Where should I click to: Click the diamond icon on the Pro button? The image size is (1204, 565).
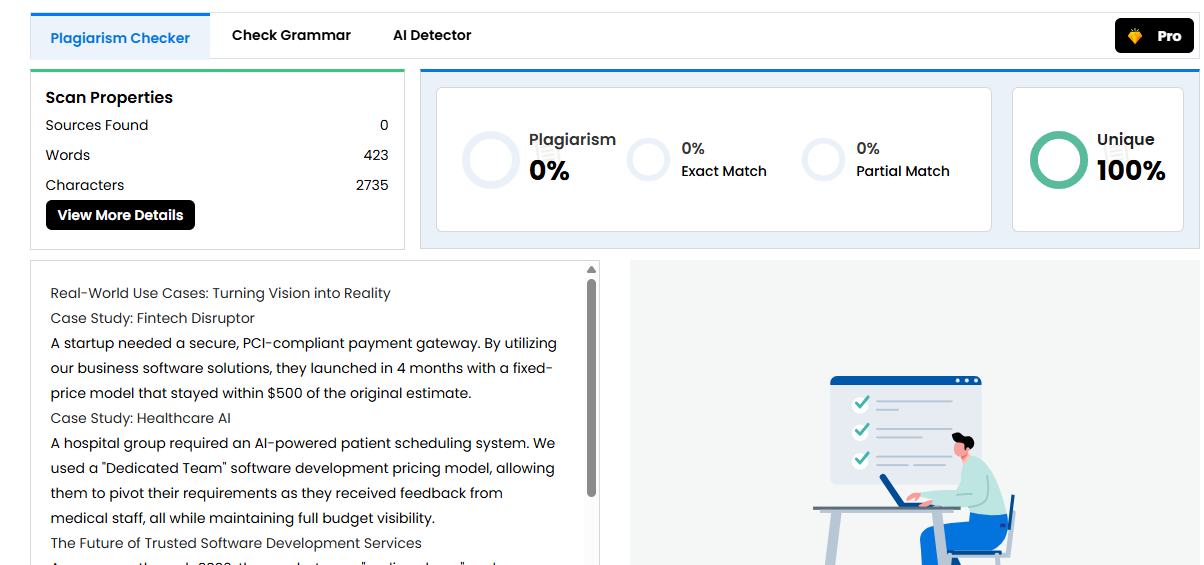coord(1135,36)
